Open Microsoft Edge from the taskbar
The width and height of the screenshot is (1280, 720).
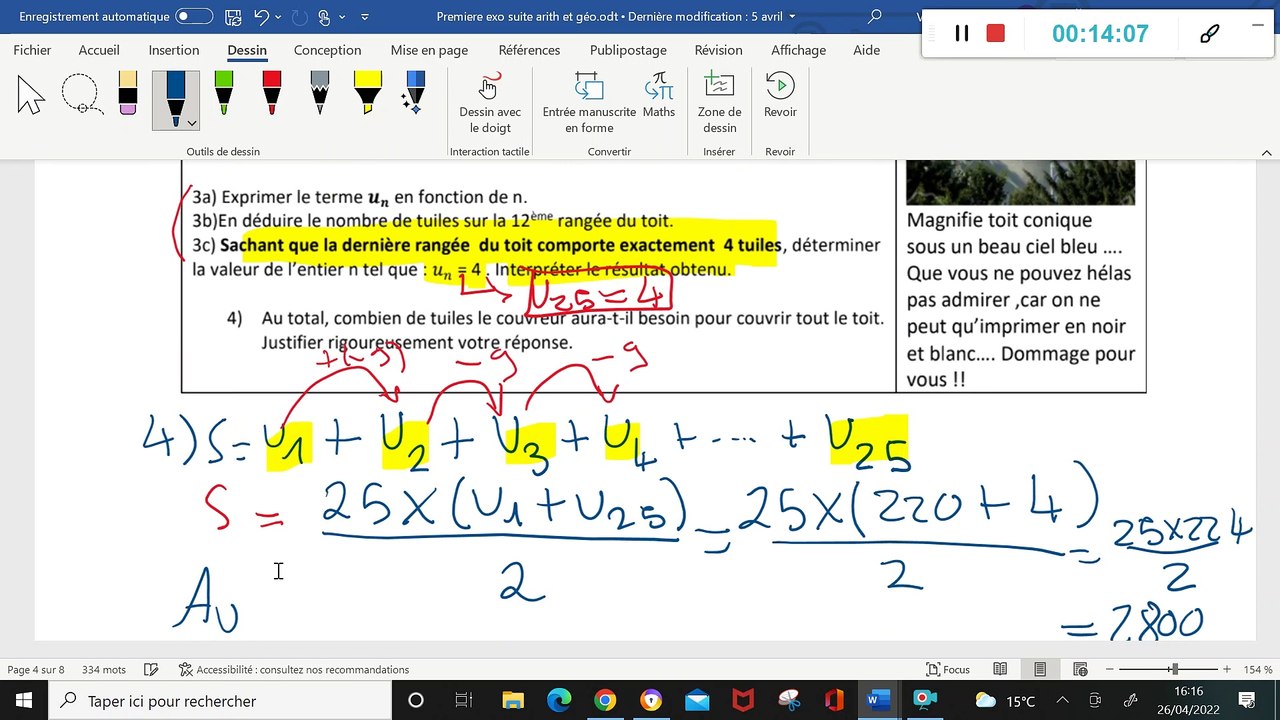point(558,701)
